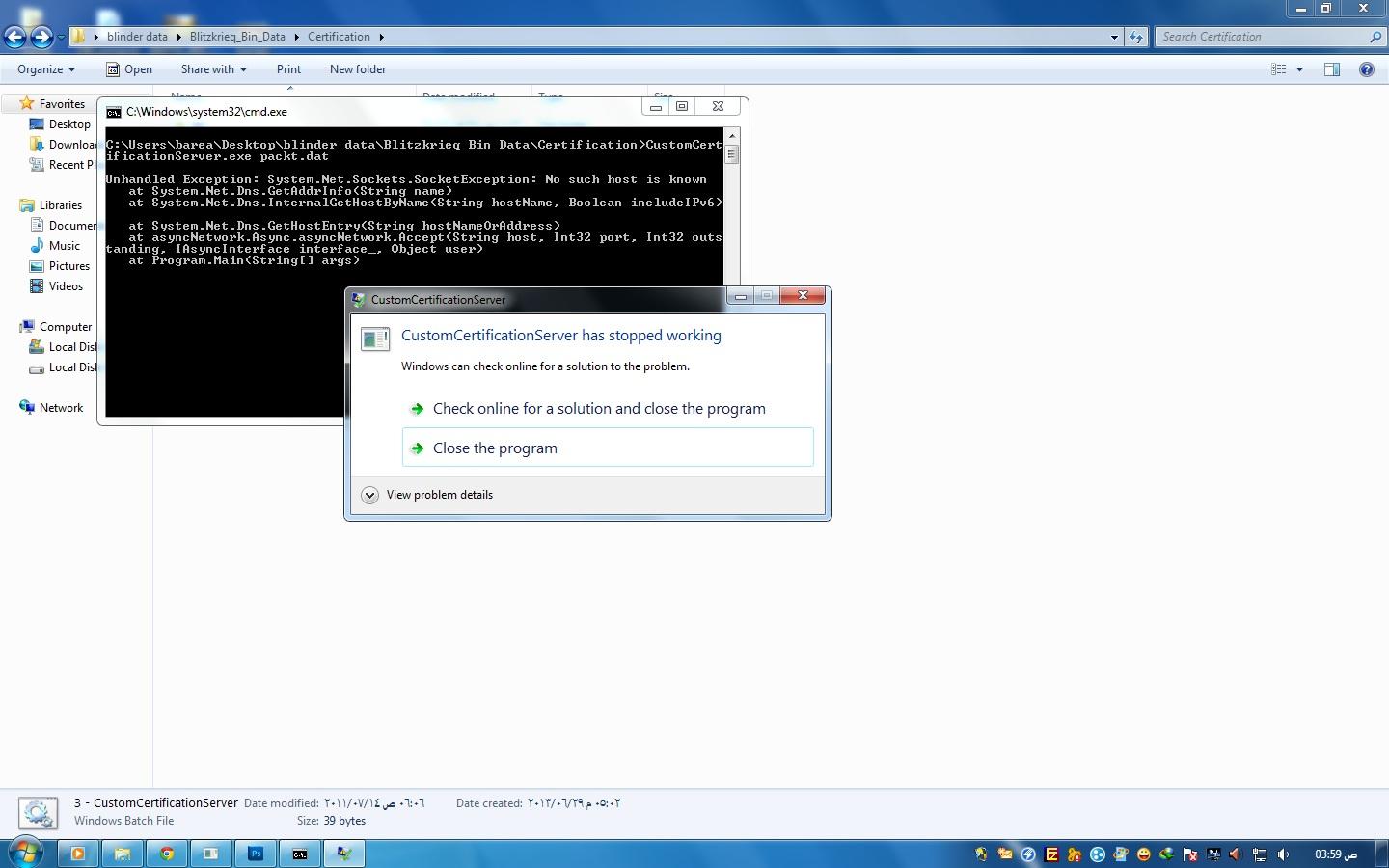Select Desktop in the navigation pane
This screenshot has height=868, width=1389.
point(69,124)
